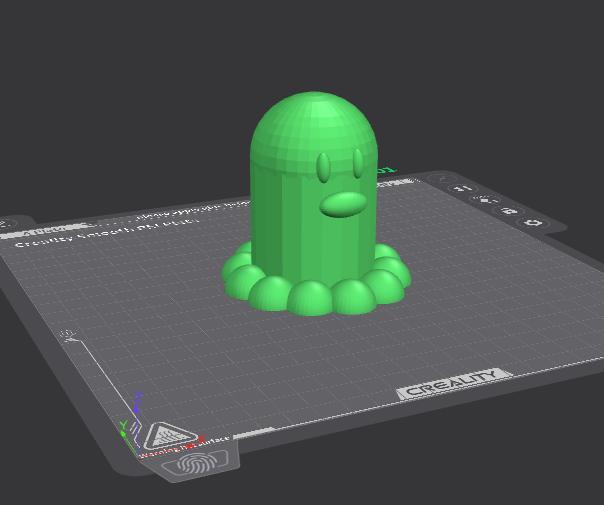Click the arrange objects plate icon
Image resolution: width=604 pixels, height=505 pixels.
coord(486,200)
